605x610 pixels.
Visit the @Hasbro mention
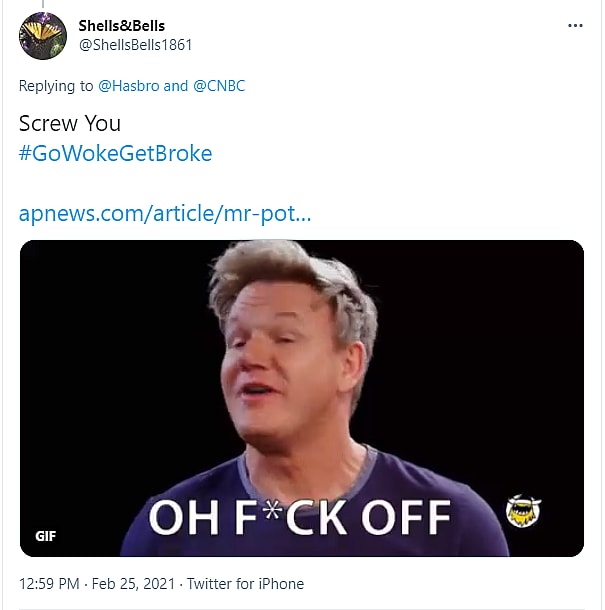coord(129,86)
